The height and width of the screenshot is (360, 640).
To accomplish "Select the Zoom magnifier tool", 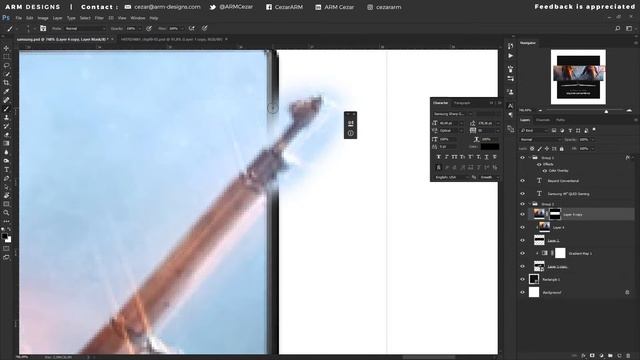I will [x=6, y=213].
